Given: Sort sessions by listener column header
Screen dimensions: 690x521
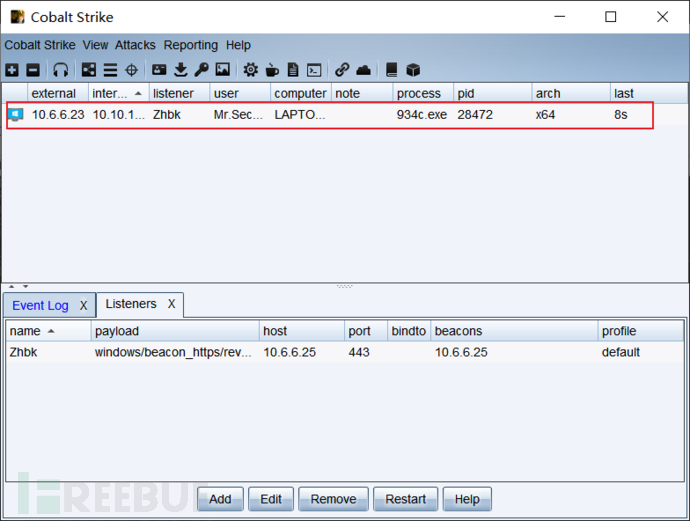Looking at the screenshot, I should 180,93.
